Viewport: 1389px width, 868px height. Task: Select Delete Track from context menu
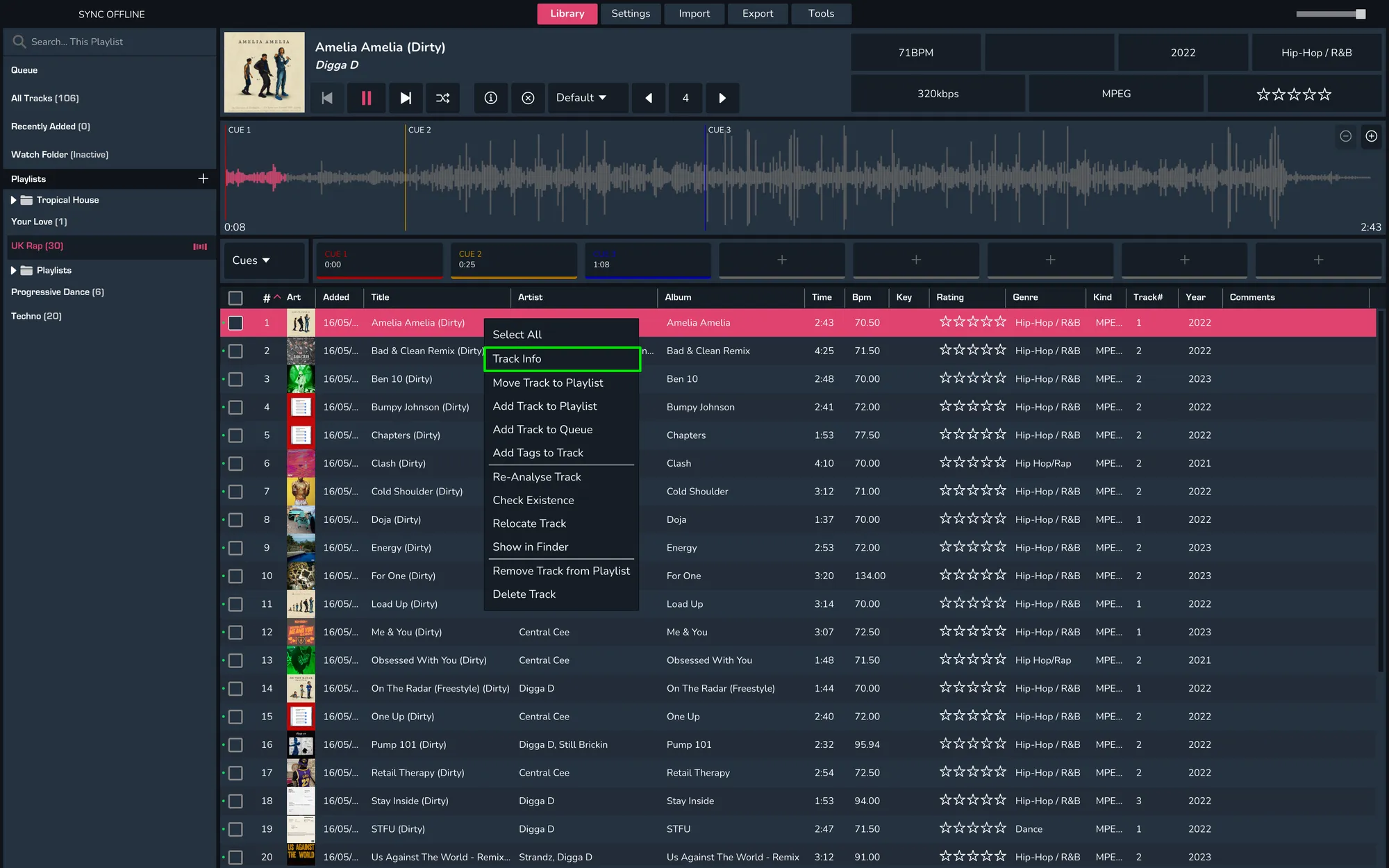(x=524, y=594)
